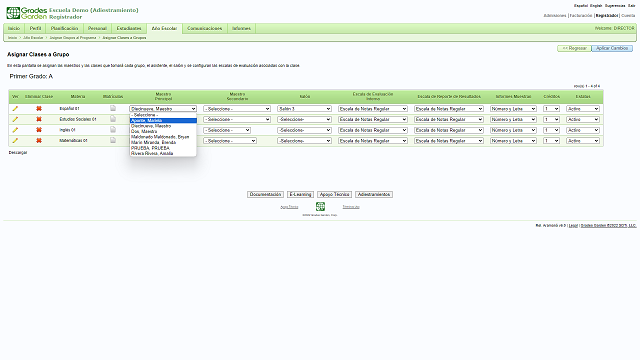The height and width of the screenshot is (360, 640).
Task: Switch language to English in header
Action: pos(596,6)
